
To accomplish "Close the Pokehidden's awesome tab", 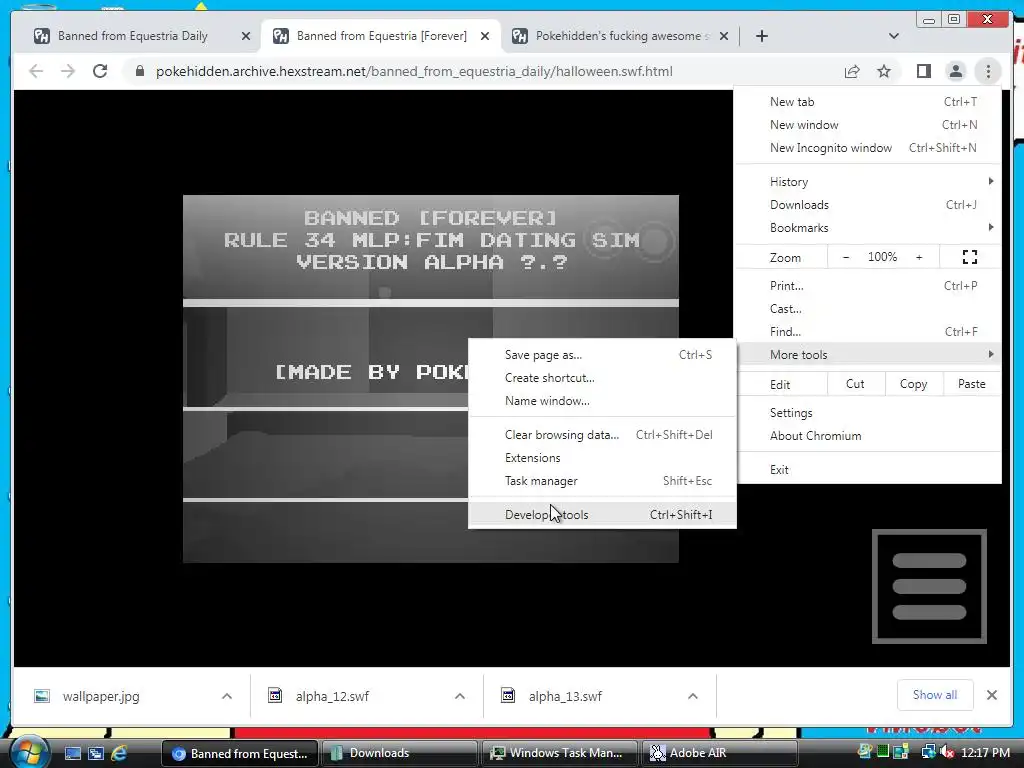I will coord(724,36).
